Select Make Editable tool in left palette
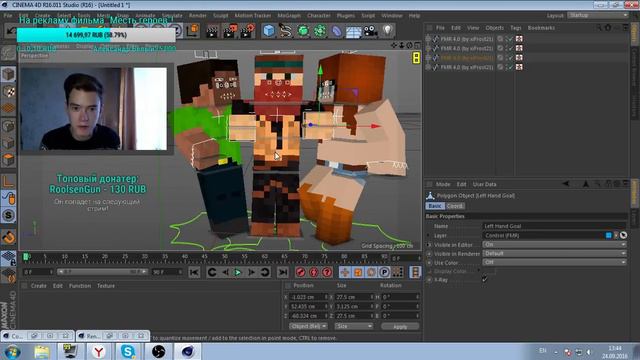 click(x=8, y=53)
